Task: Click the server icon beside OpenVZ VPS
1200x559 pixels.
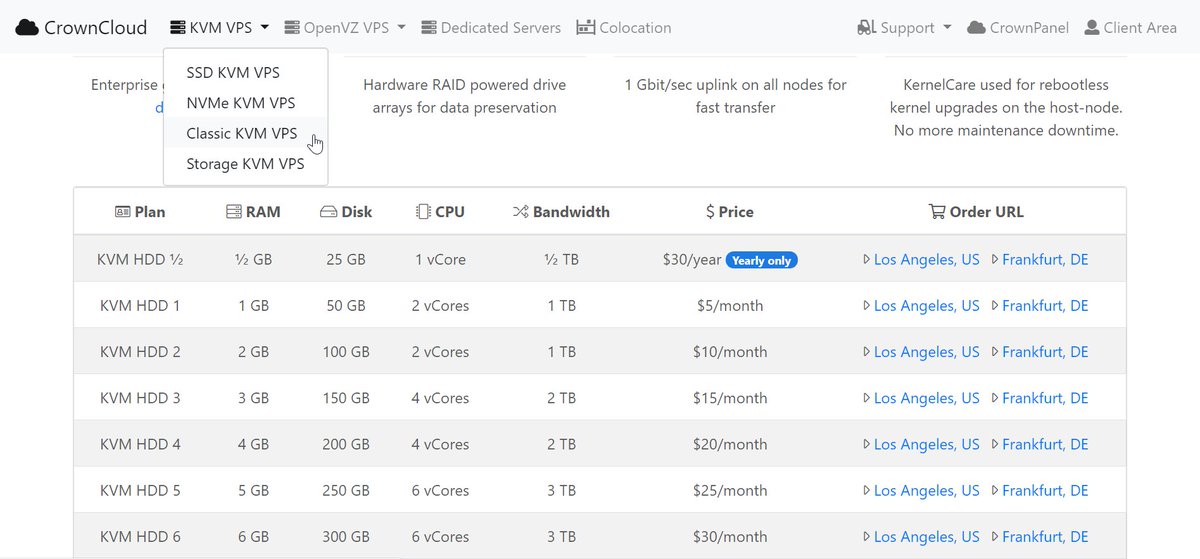Action: 292,28
